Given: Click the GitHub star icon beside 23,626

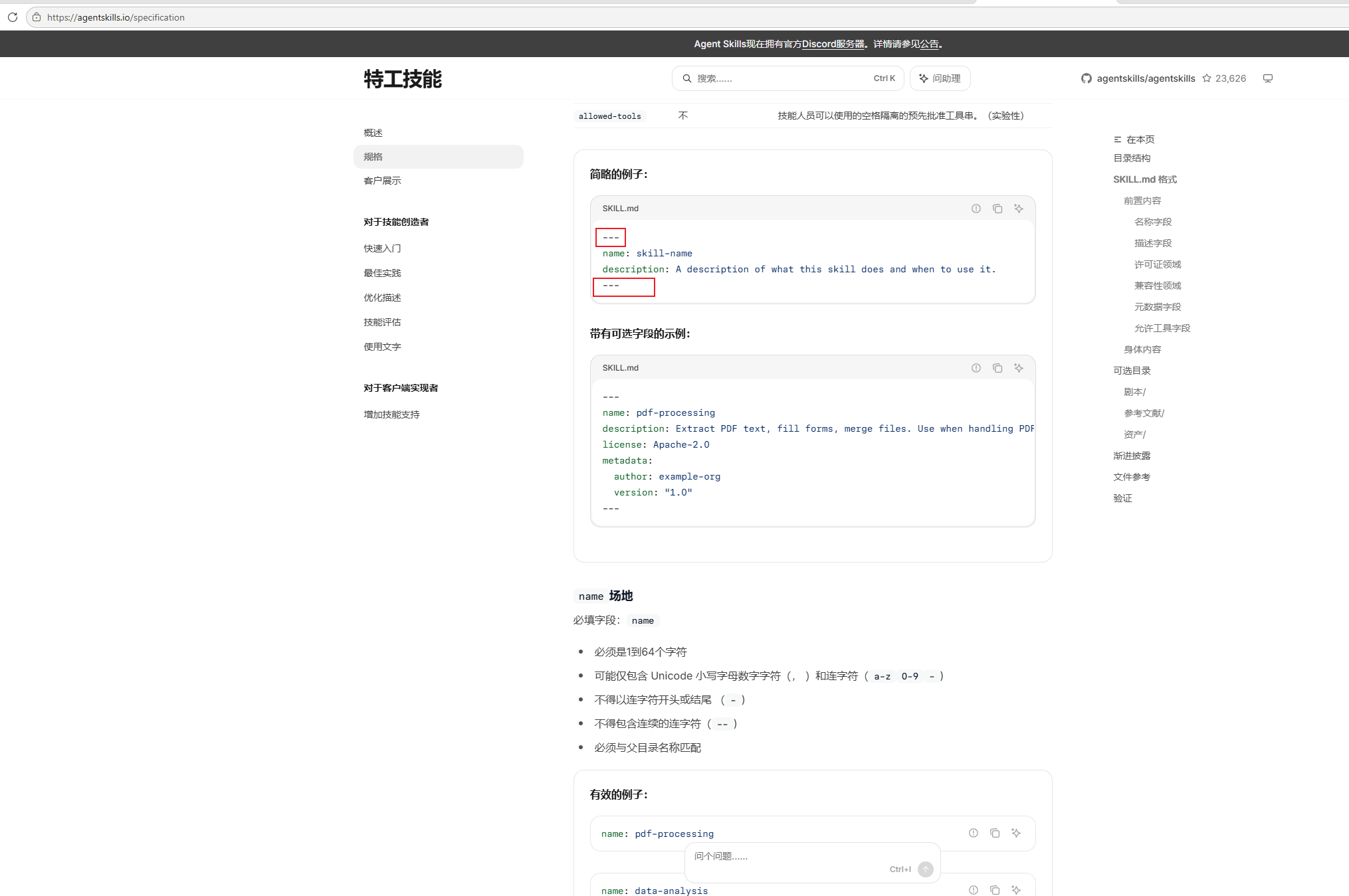Looking at the screenshot, I should [1207, 78].
